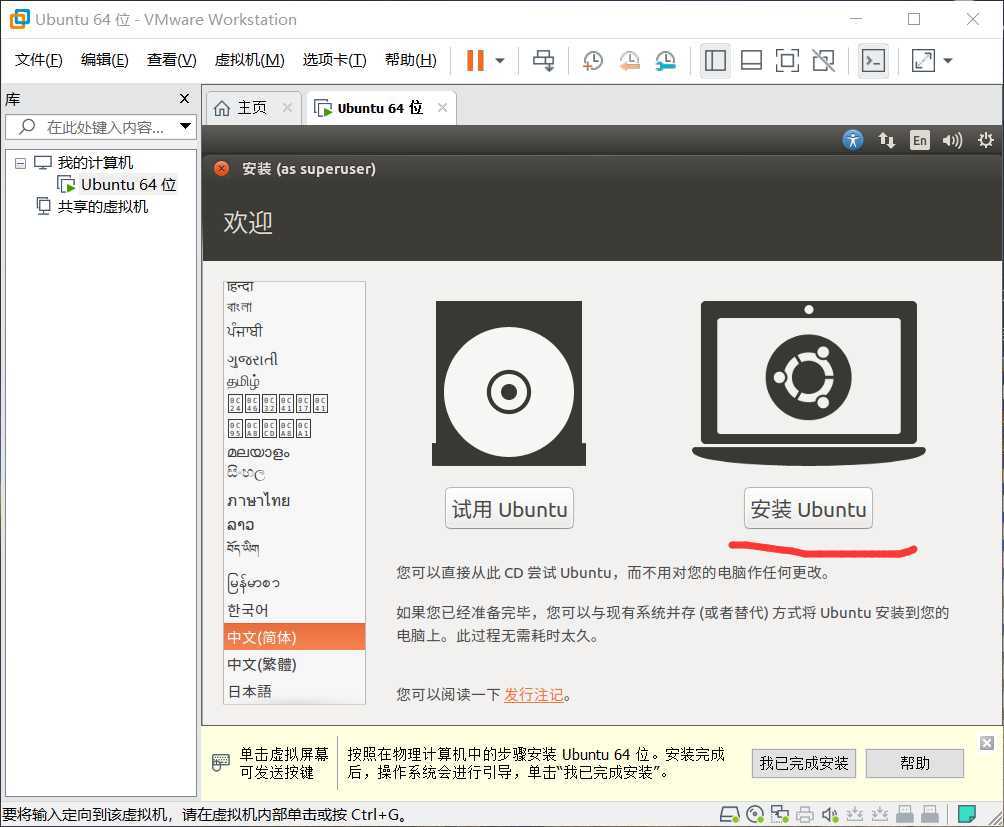Open the library search filter dropdown arrow
The width and height of the screenshot is (1004, 827).
[186, 126]
